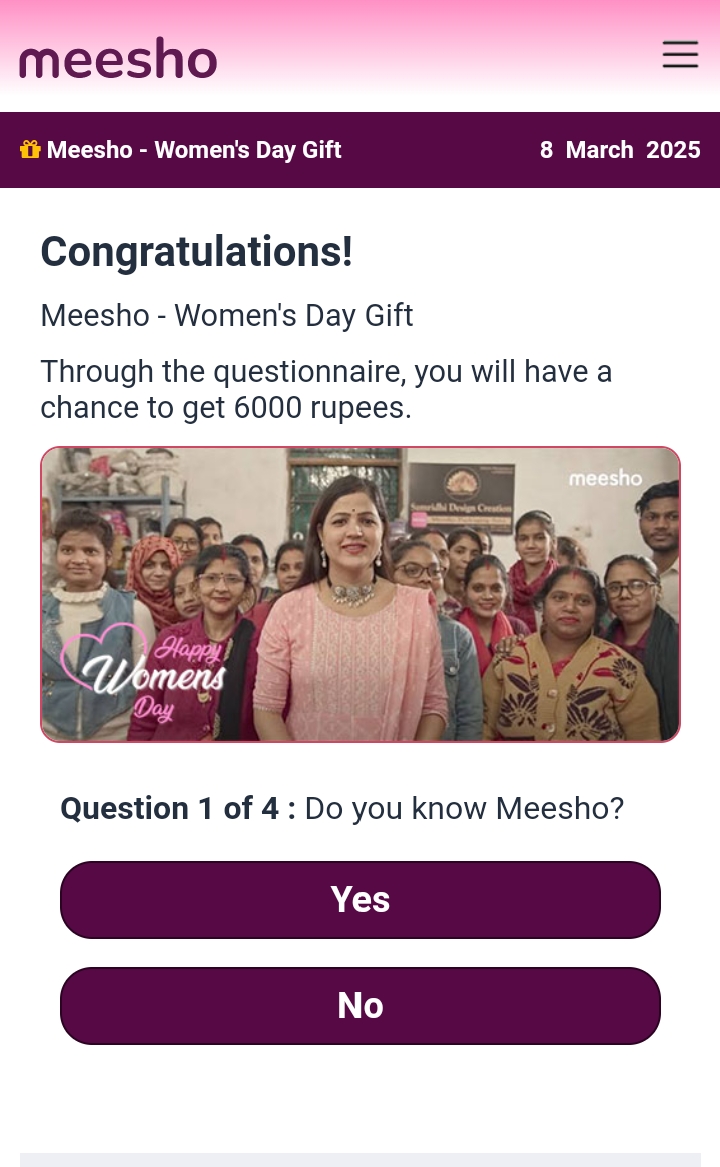Click the Question 1 of 4 label
This screenshot has height=1167, width=720.
coord(178,808)
